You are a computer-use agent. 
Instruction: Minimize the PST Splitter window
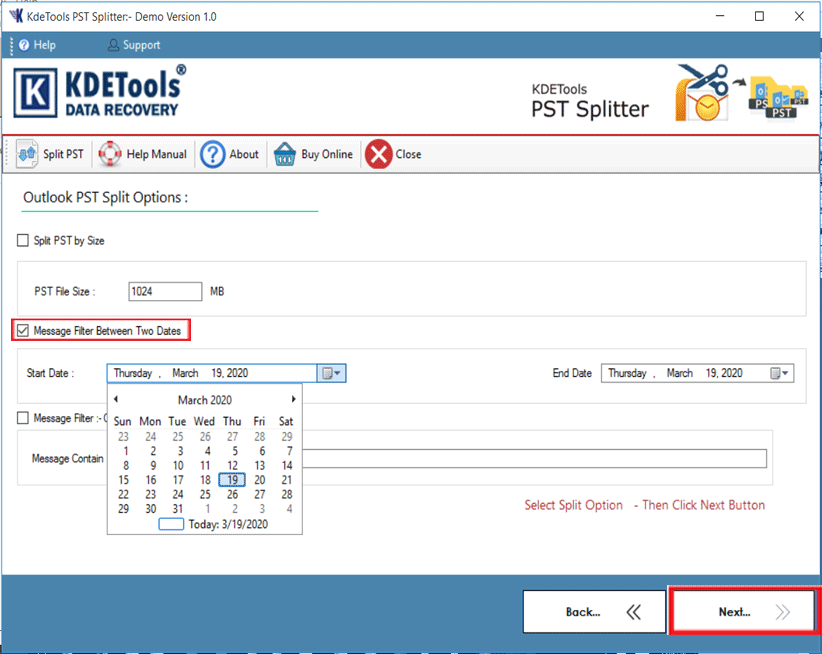pyautogui.click(x=720, y=16)
